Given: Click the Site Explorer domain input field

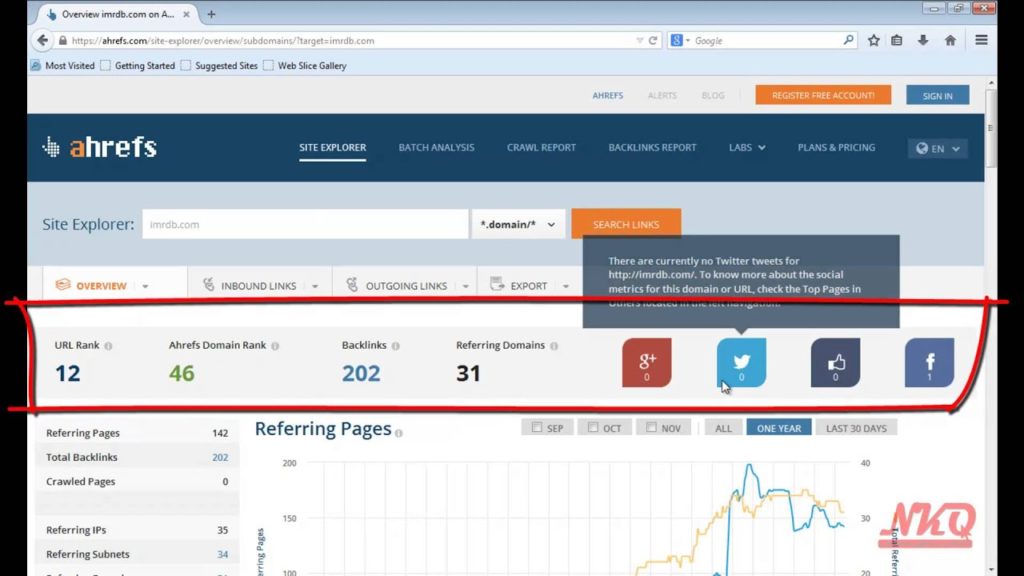Looking at the screenshot, I should coord(305,224).
